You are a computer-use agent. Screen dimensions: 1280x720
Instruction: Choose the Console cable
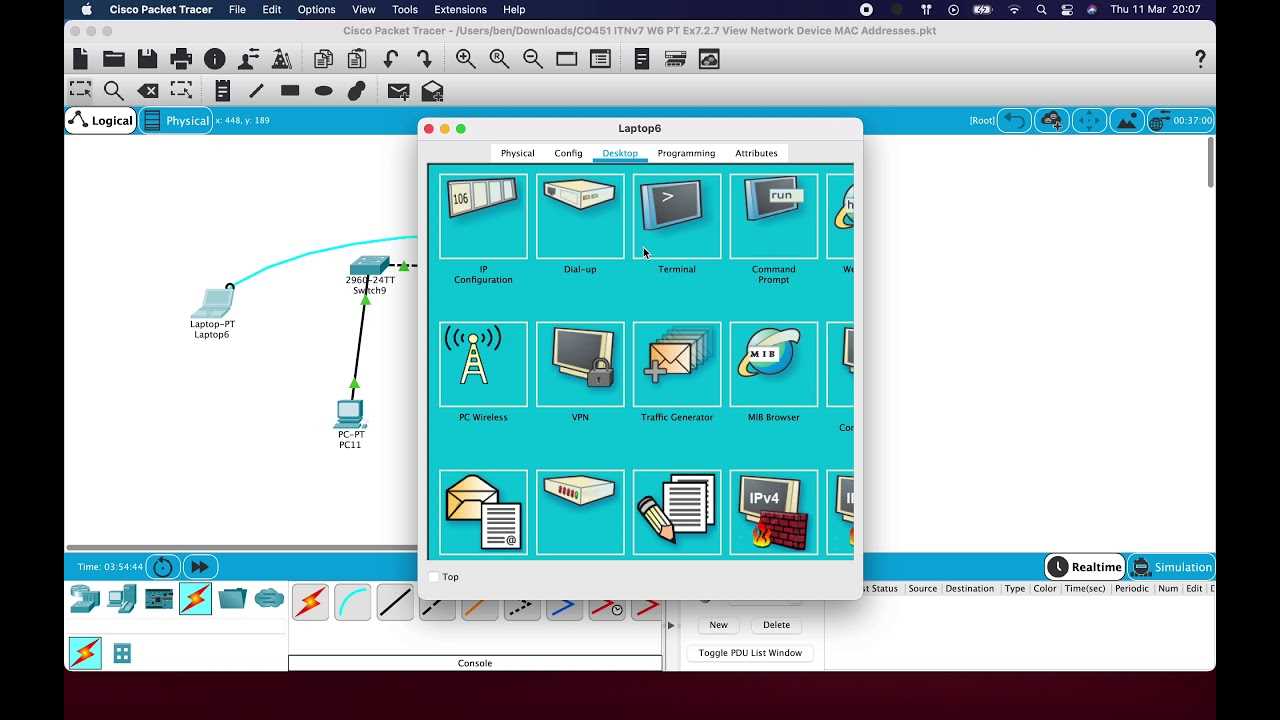(x=352, y=602)
